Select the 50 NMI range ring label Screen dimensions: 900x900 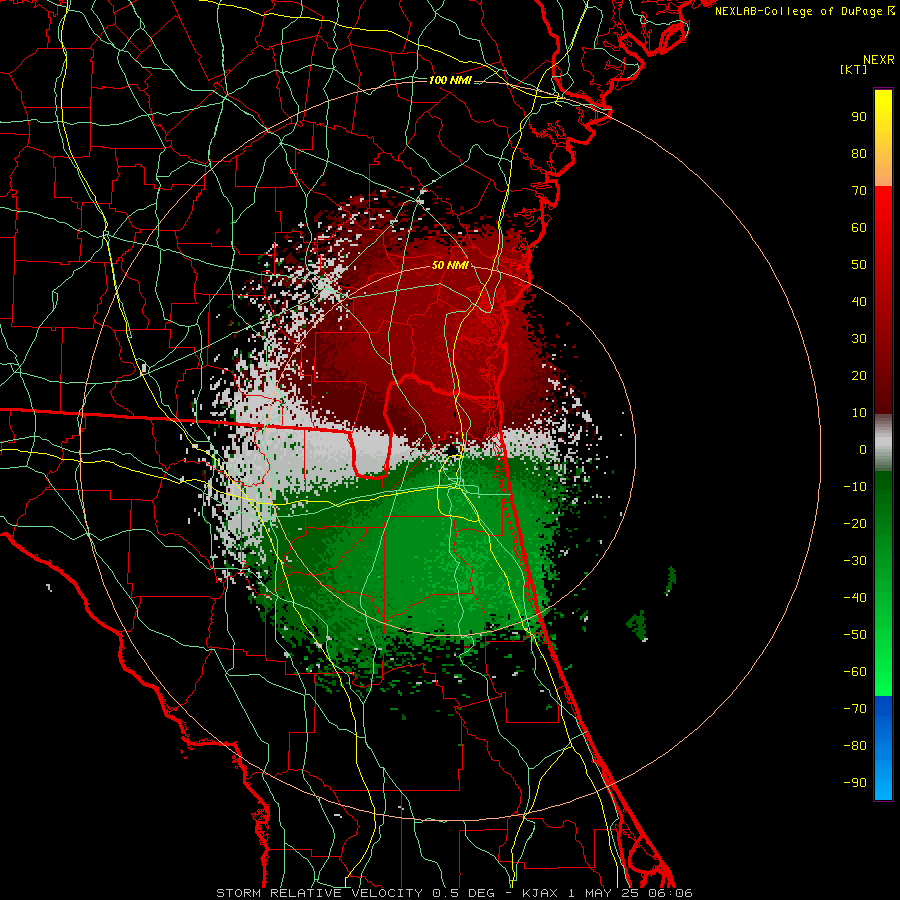451,265
